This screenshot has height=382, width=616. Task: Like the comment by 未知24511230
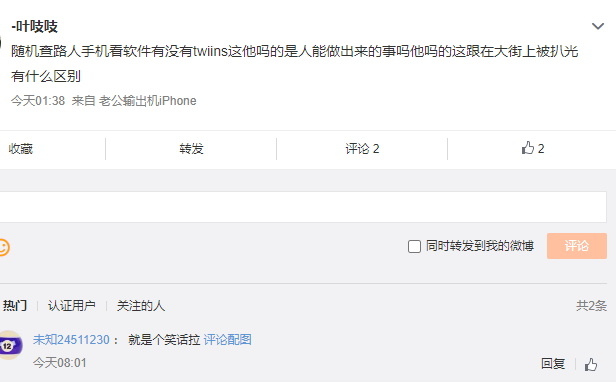tap(590, 364)
